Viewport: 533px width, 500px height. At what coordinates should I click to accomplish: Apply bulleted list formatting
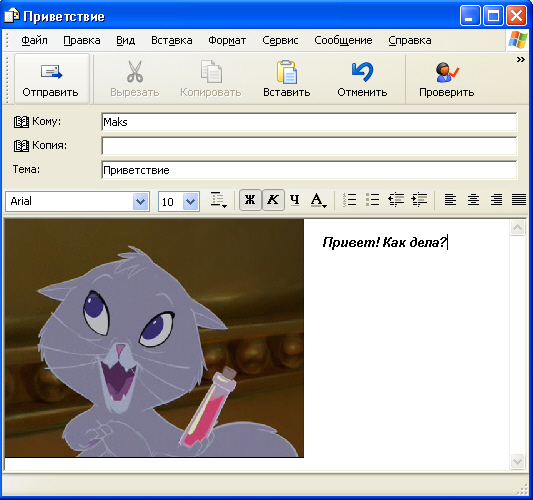(372, 200)
